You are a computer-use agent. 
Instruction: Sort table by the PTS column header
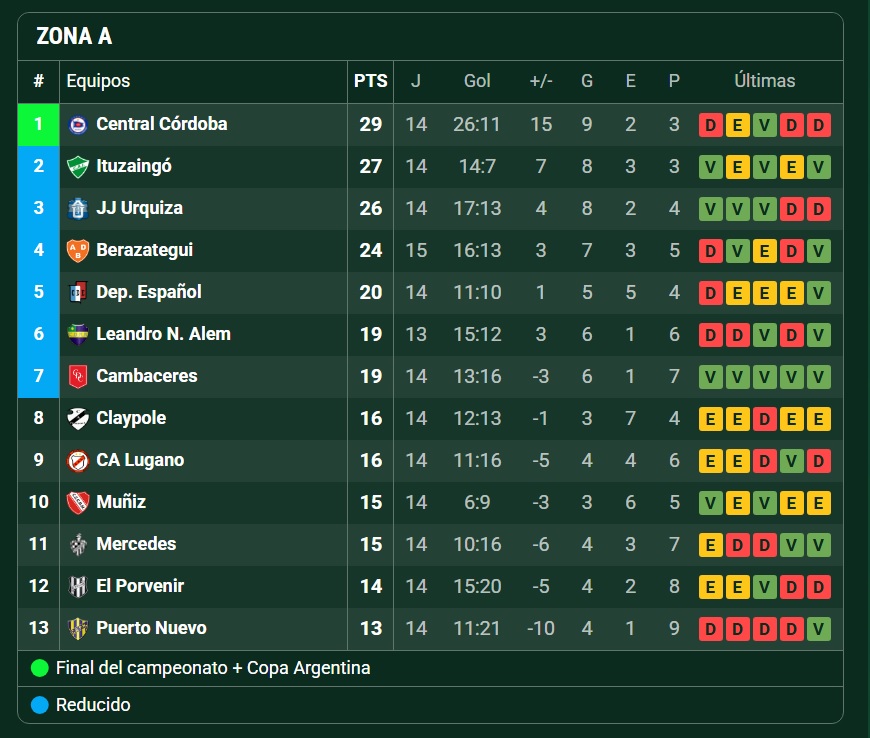pyautogui.click(x=371, y=81)
